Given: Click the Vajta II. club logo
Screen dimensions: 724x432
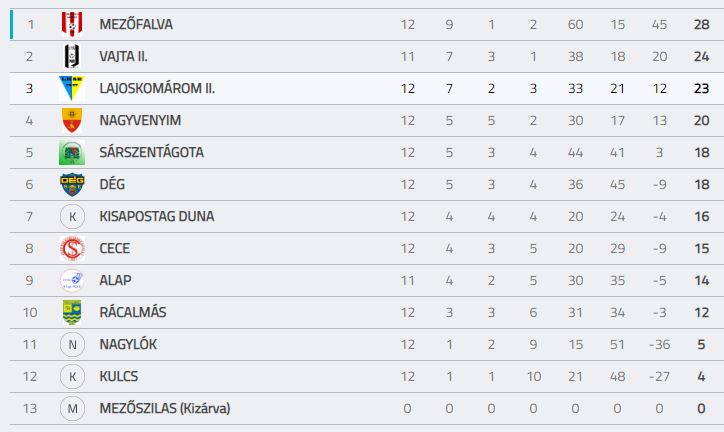Looking at the screenshot, I should [x=72, y=56].
